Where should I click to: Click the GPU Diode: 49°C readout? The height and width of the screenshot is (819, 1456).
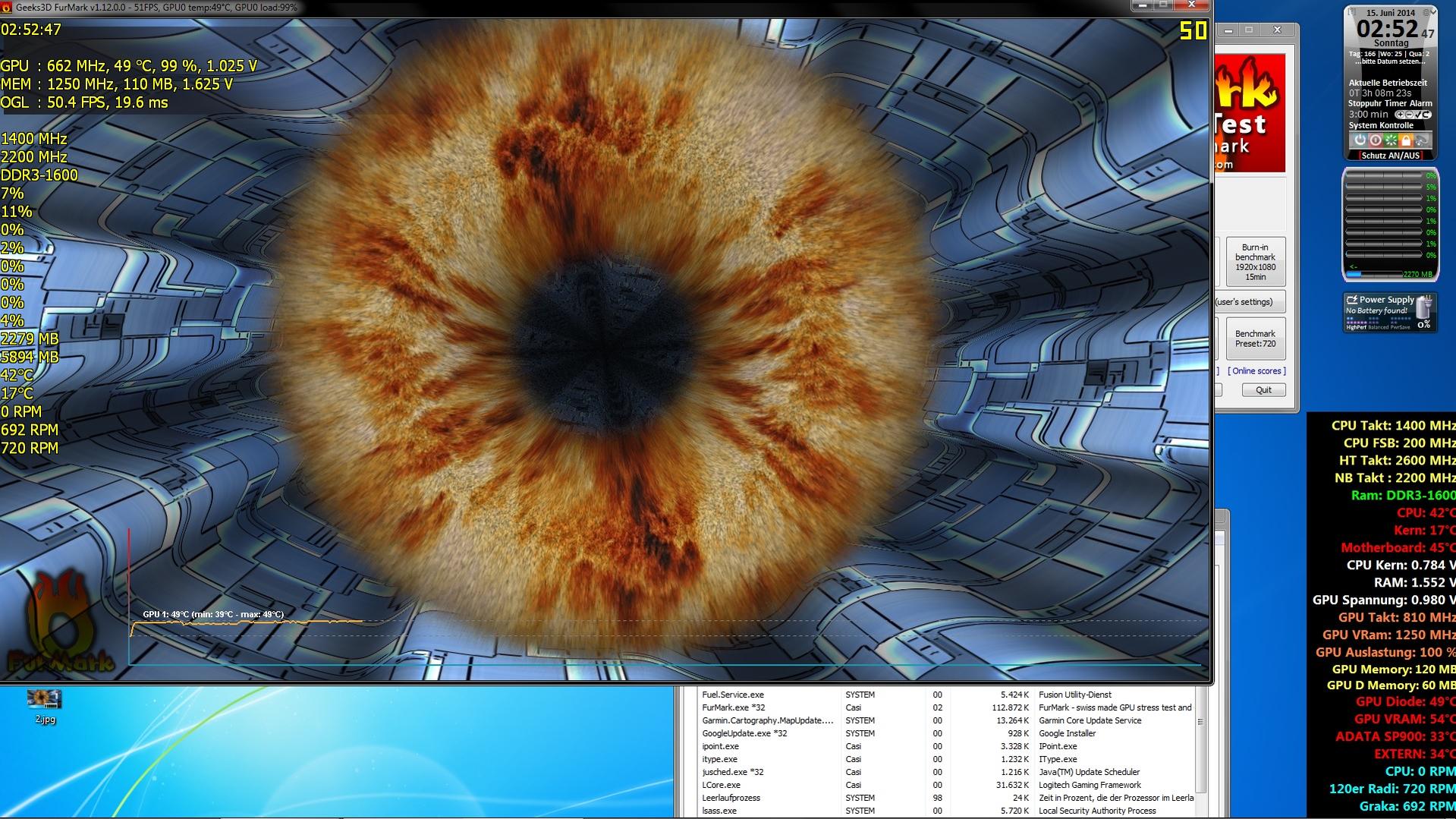point(1405,702)
